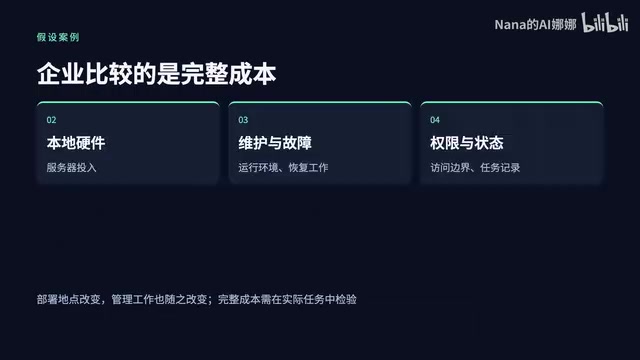Click the title 企业比较的是完整成本
The image size is (640, 360).
point(156,74)
